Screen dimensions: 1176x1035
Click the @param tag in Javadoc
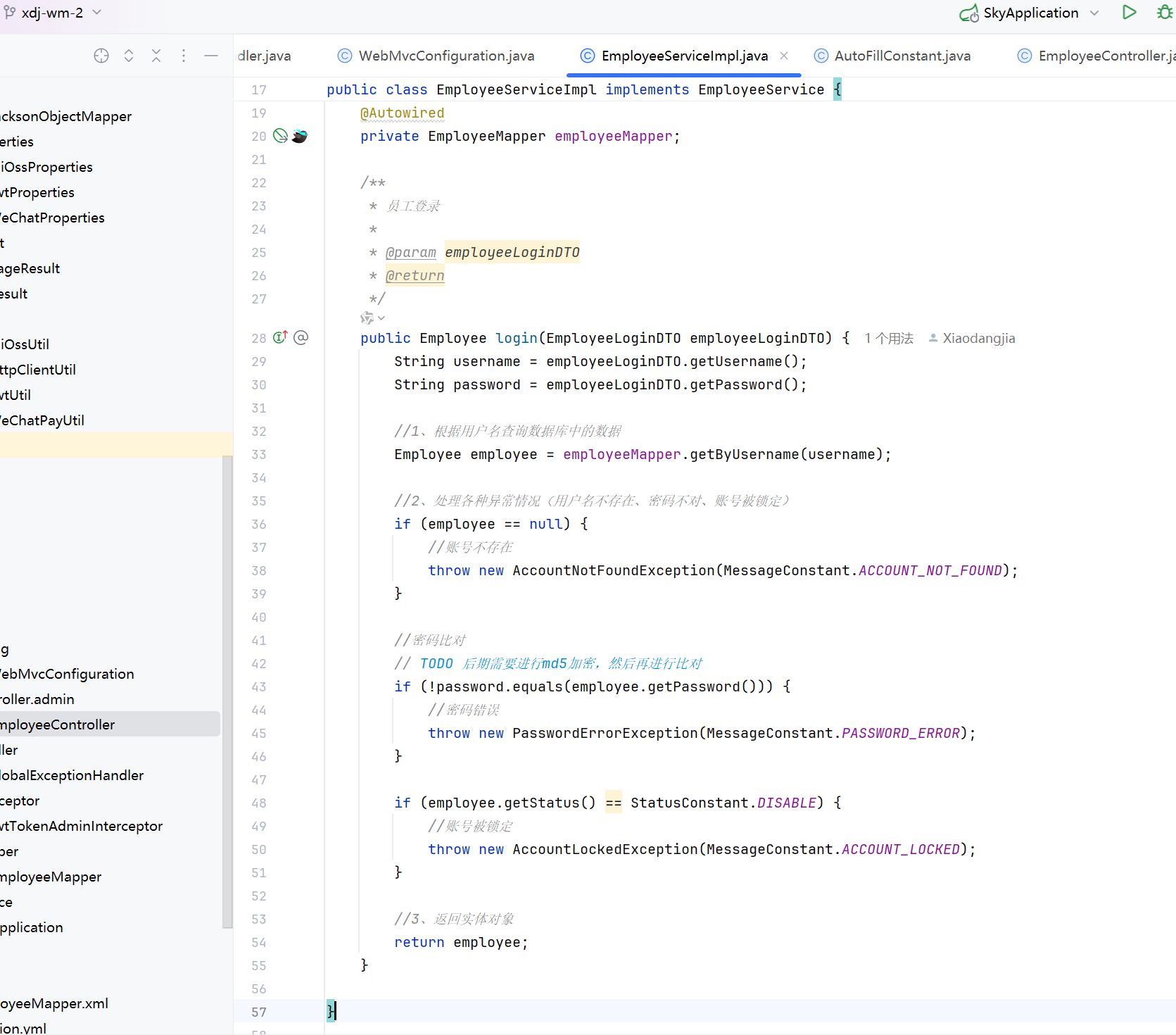coord(411,252)
